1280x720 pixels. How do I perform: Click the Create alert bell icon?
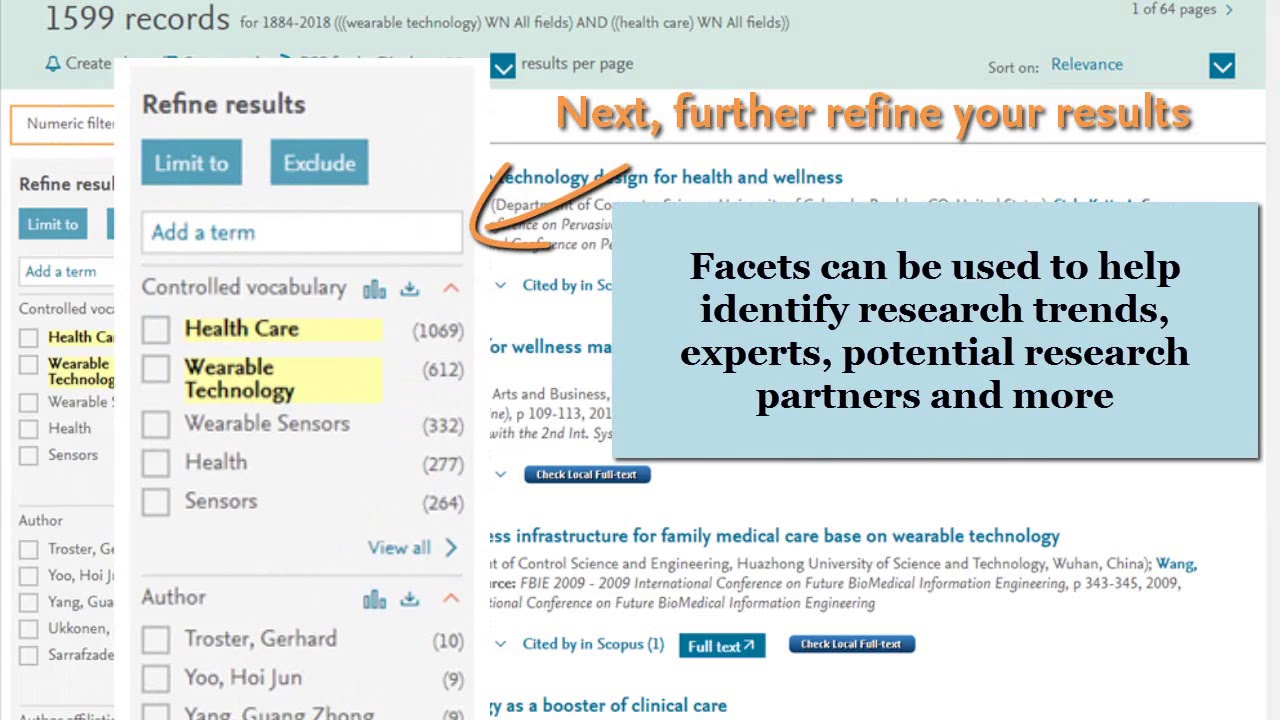(x=53, y=64)
